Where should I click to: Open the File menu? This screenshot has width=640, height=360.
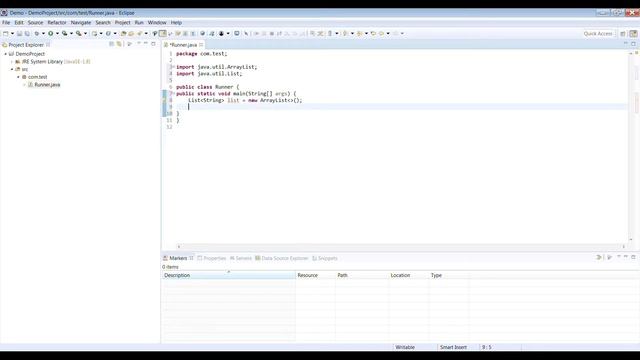6,22
